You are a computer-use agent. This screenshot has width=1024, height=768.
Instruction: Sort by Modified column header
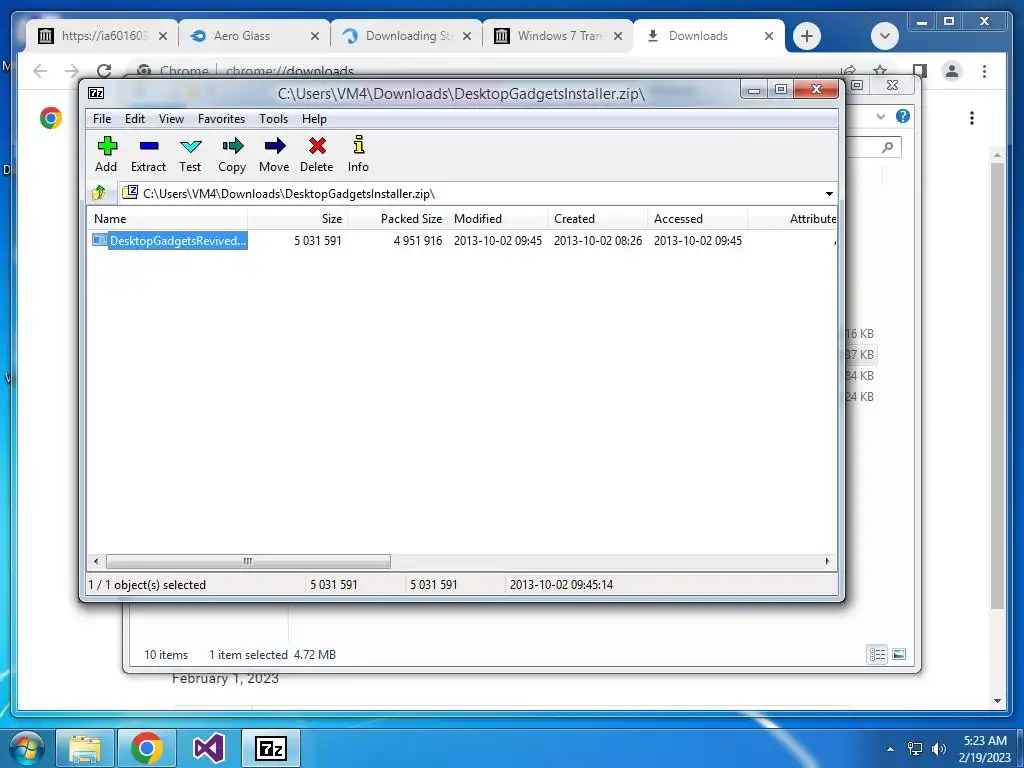click(498, 219)
